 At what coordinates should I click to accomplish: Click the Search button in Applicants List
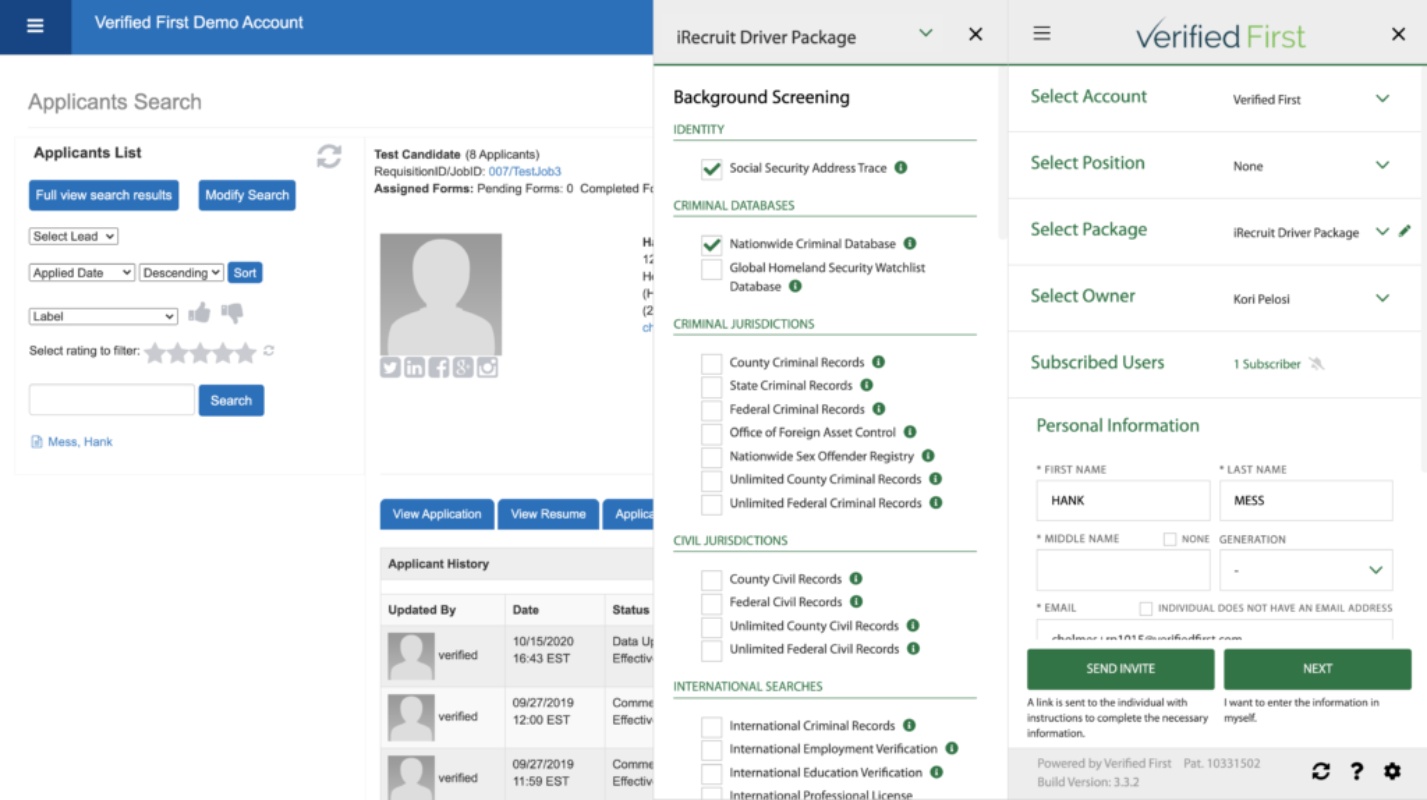(231, 400)
